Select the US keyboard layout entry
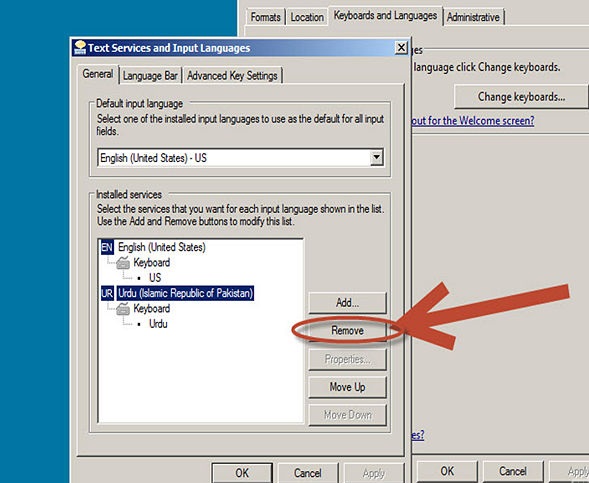The height and width of the screenshot is (483, 589). 155,278
